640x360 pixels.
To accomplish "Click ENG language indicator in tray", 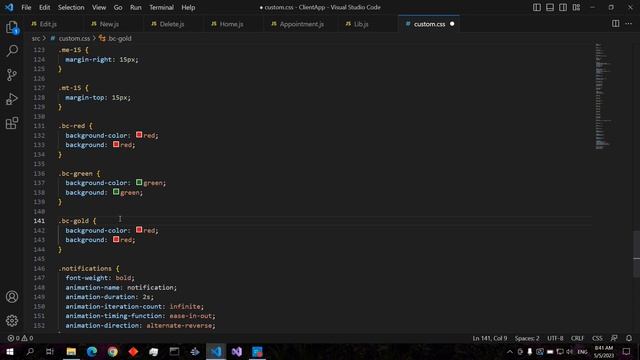I will [x=582, y=352].
